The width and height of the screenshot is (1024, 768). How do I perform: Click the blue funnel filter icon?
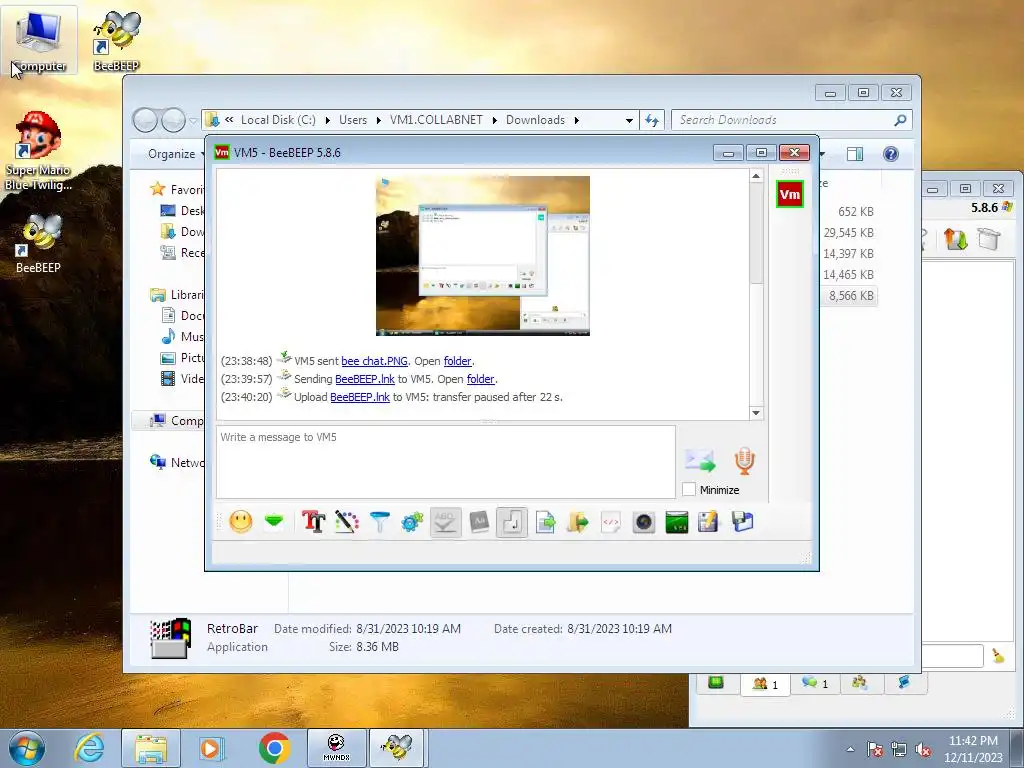[x=379, y=522]
